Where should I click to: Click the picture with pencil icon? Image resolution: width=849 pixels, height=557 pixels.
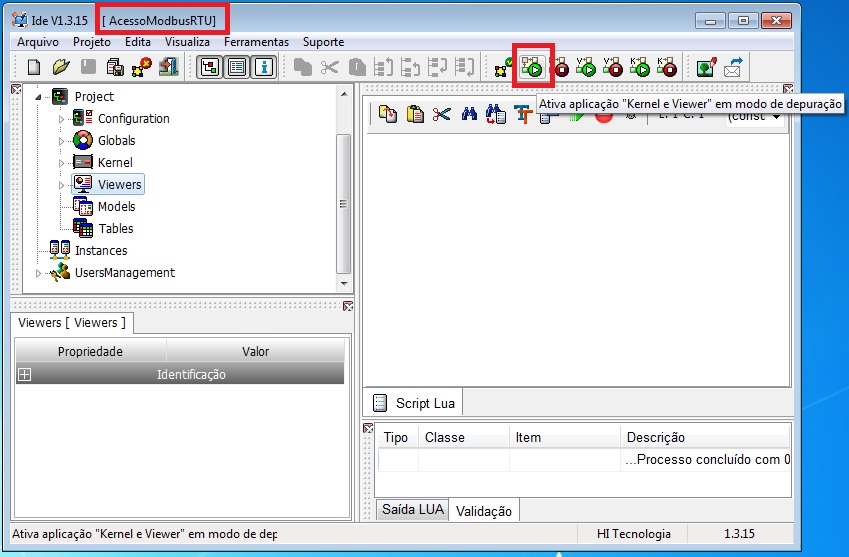(x=707, y=67)
